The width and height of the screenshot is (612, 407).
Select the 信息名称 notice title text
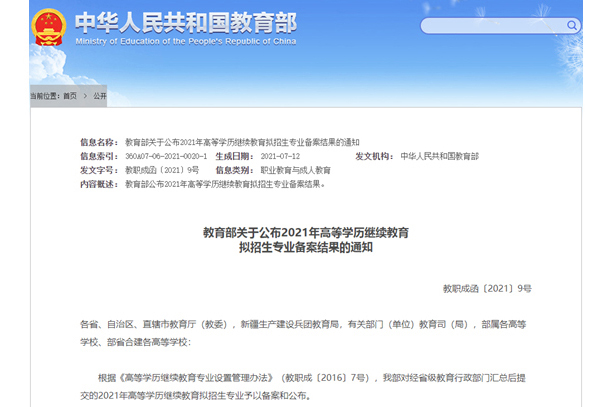click(242, 142)
